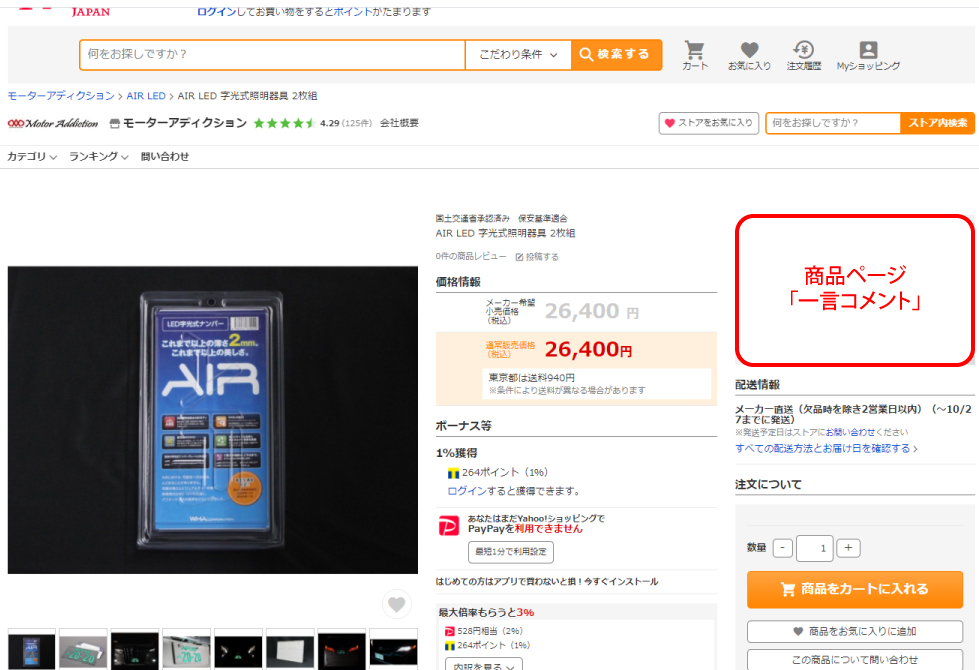Screen dimensions: 979x670
Task: Decrease quantity with the minus button
Action: [x=782, y=548]
